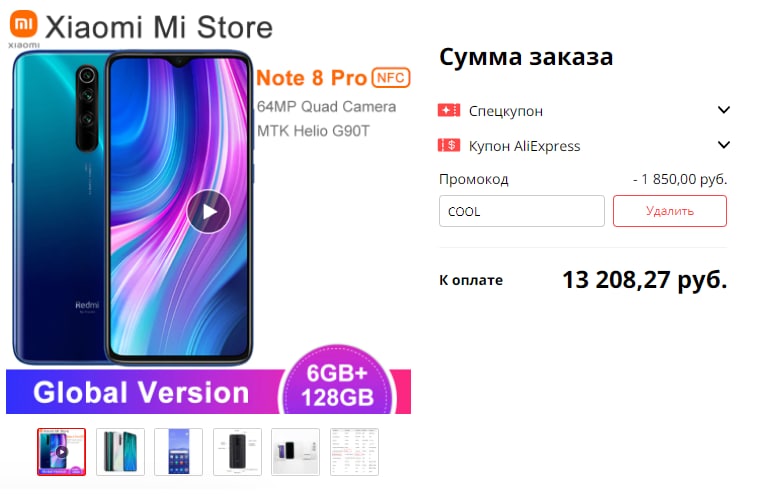Viewport: 762px width, 494px height.
Task: Click the Удалить button to remove the promo code
Action: point(670,211)
